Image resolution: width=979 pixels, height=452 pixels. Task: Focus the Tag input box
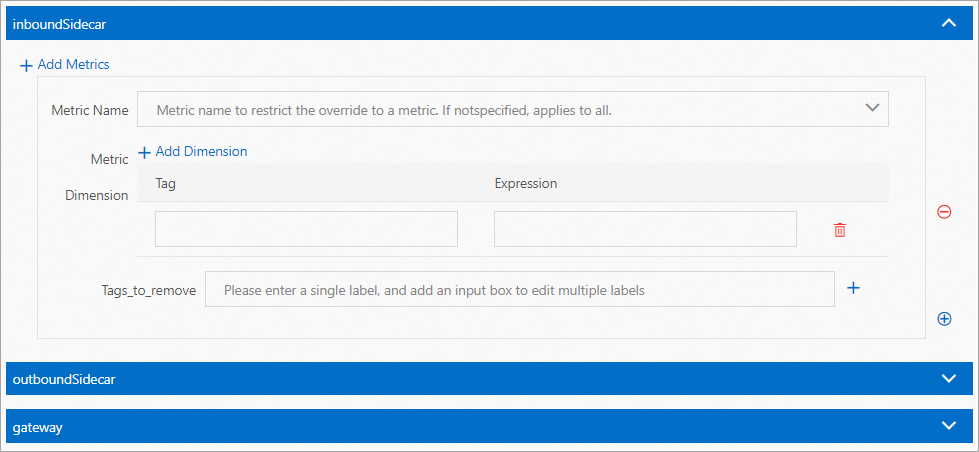306,229
